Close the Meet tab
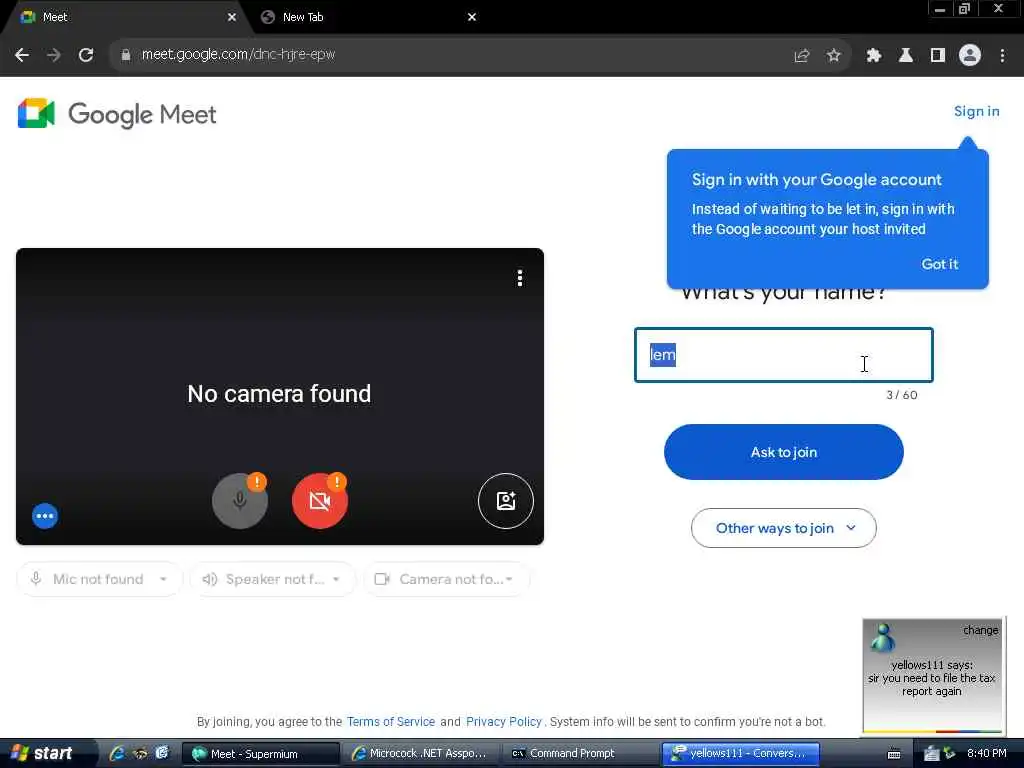Image resolution: width=1024 pixels, height=768 pixels. coord(232,17)
